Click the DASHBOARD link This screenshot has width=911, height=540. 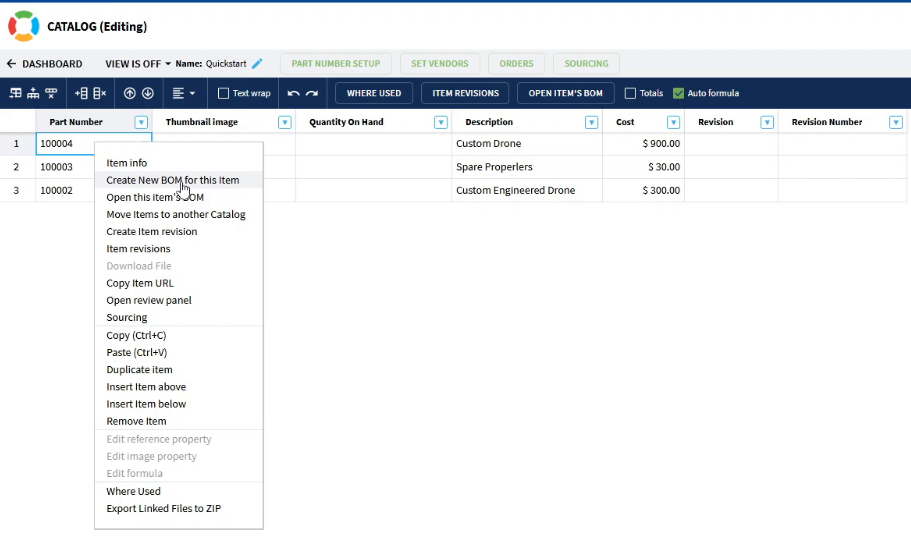[x=52, y=63]
